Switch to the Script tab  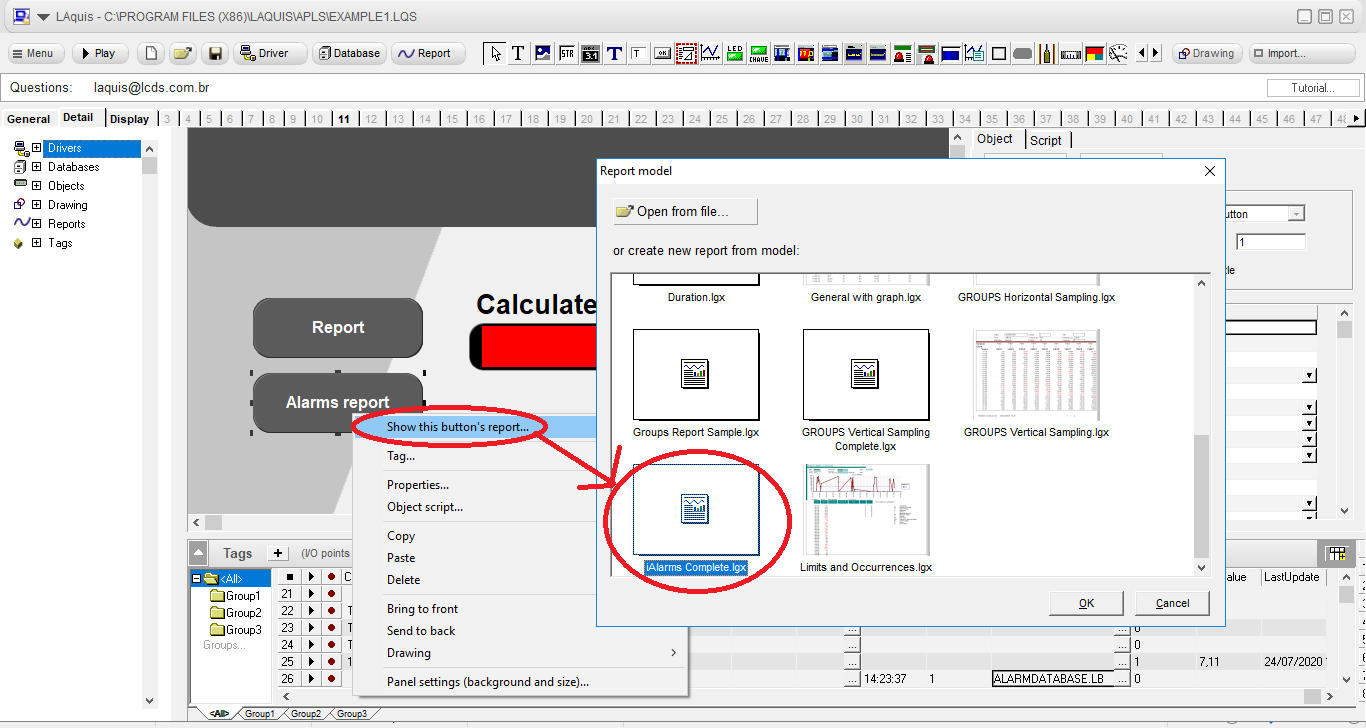[1046, 140]
